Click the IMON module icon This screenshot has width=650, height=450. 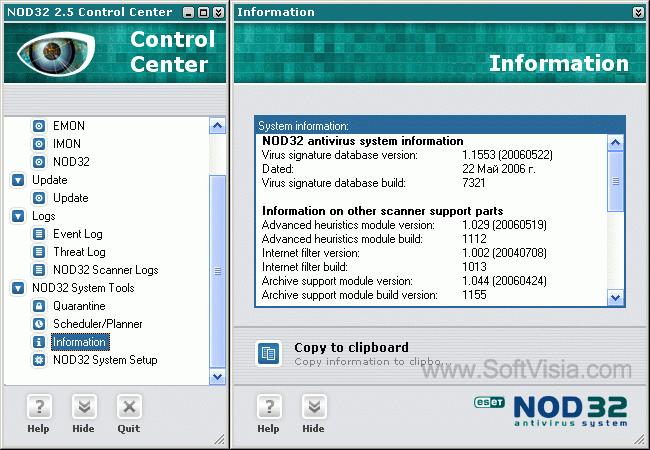[39, 144]
